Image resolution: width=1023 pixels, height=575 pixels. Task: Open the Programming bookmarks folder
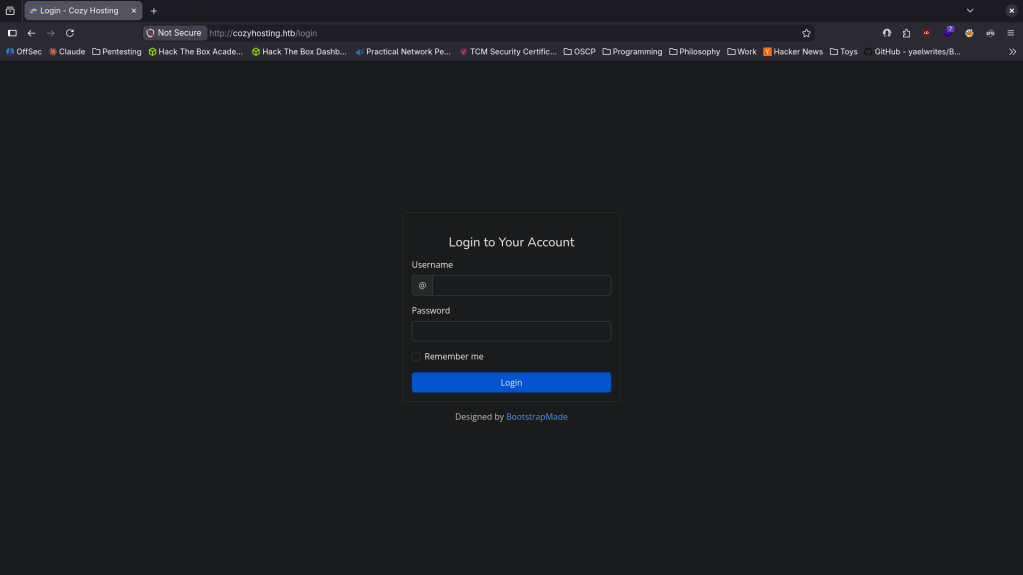pos(632,52)
